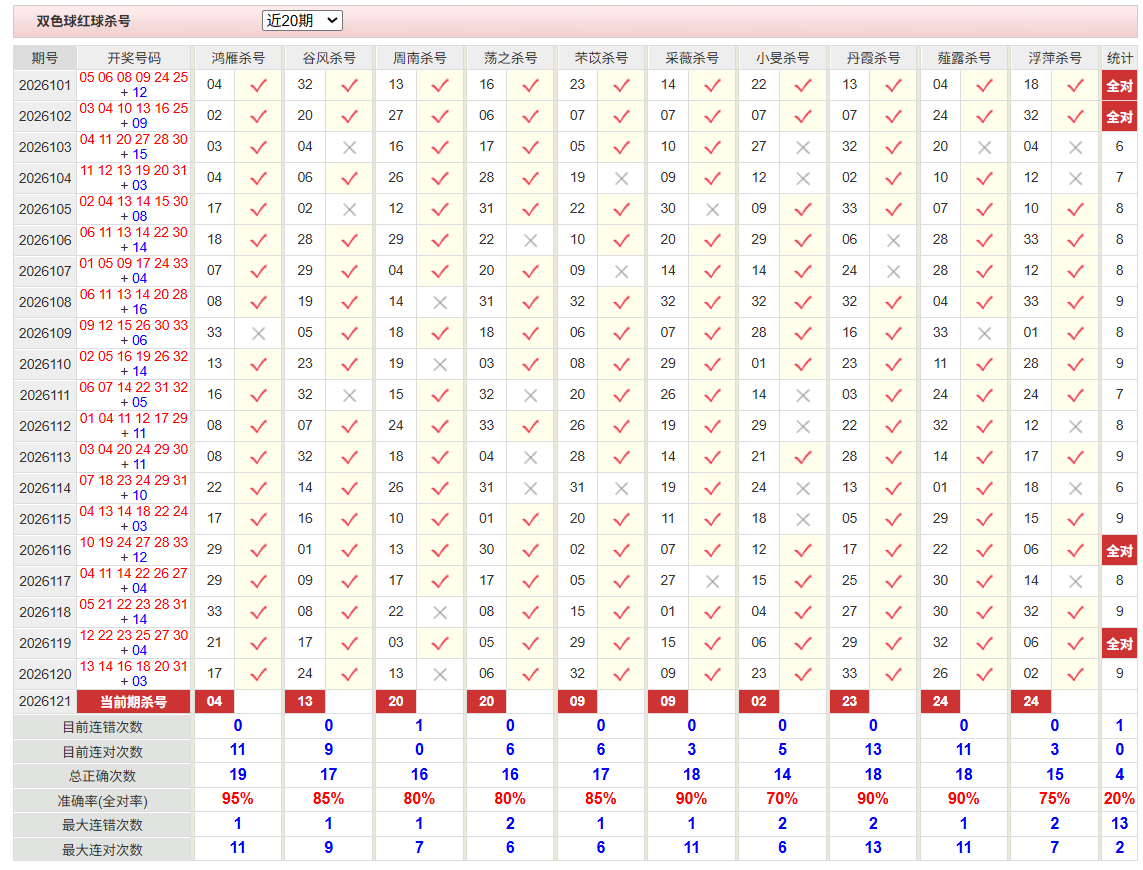The image size is (1143, 870).
Task: Click the X mark for 周南杀号 in row 2026120
Action: pos(440,675)
